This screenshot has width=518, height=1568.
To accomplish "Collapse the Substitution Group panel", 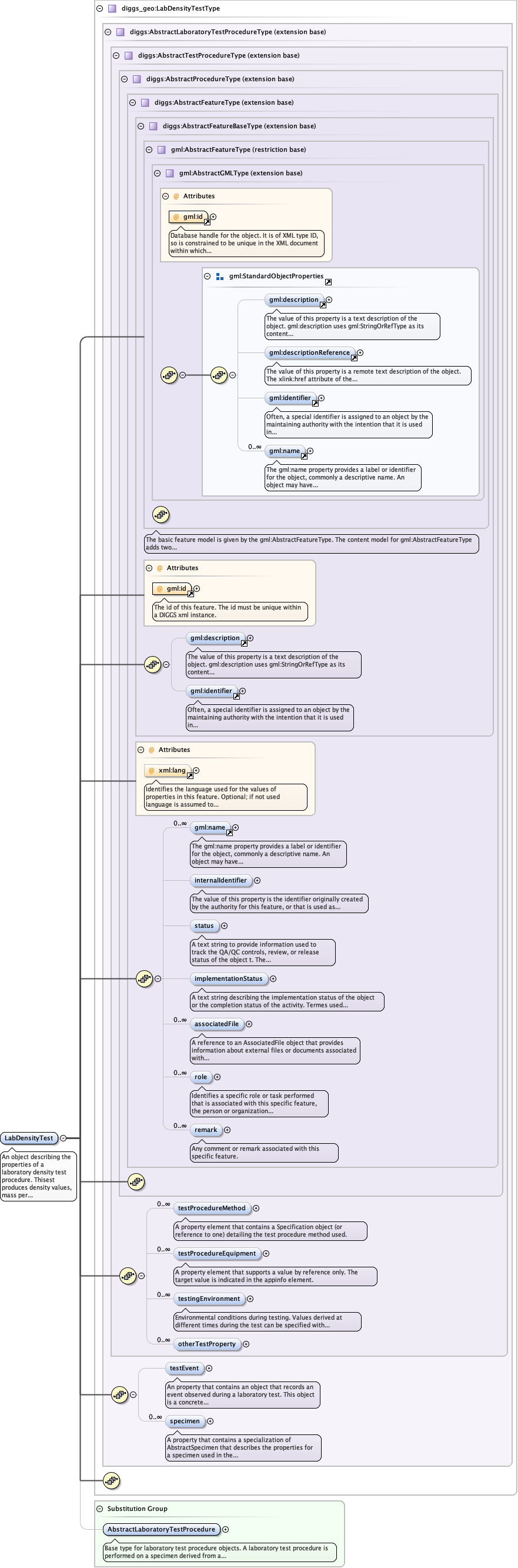I will click(100, 1509).
